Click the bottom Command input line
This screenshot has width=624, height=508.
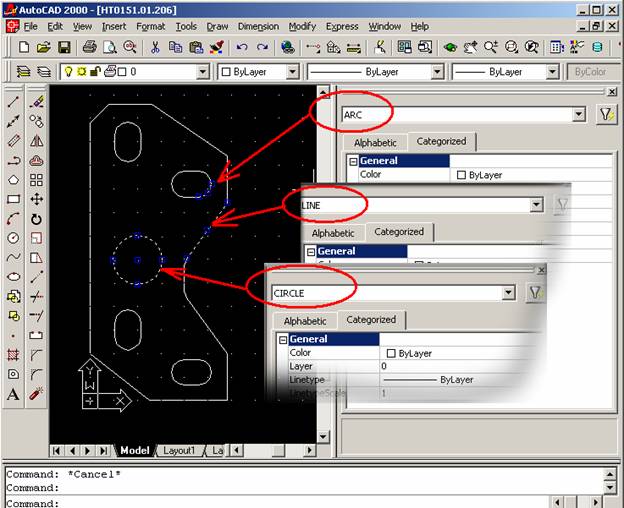279,503
